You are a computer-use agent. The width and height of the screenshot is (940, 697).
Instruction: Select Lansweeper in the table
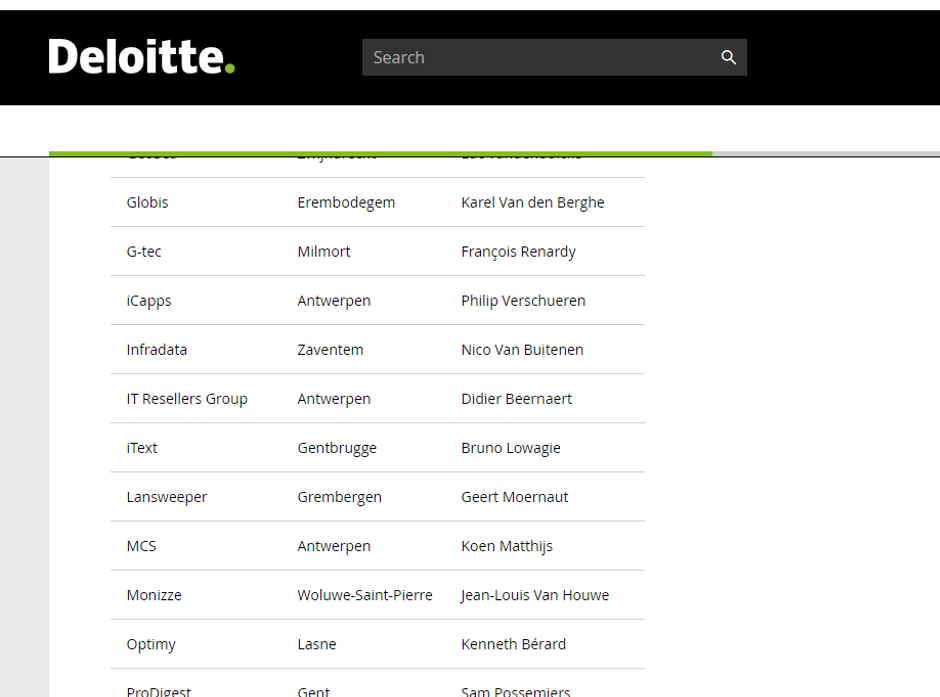point(167,496)
